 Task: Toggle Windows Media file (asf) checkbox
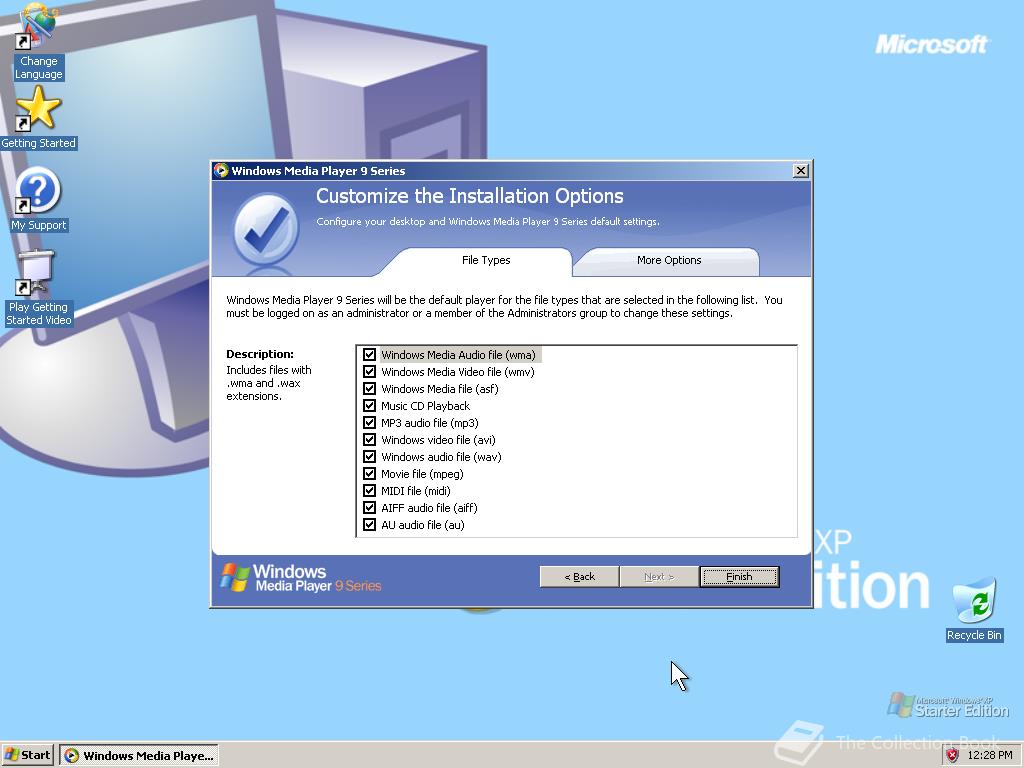(x=370, y=389)
